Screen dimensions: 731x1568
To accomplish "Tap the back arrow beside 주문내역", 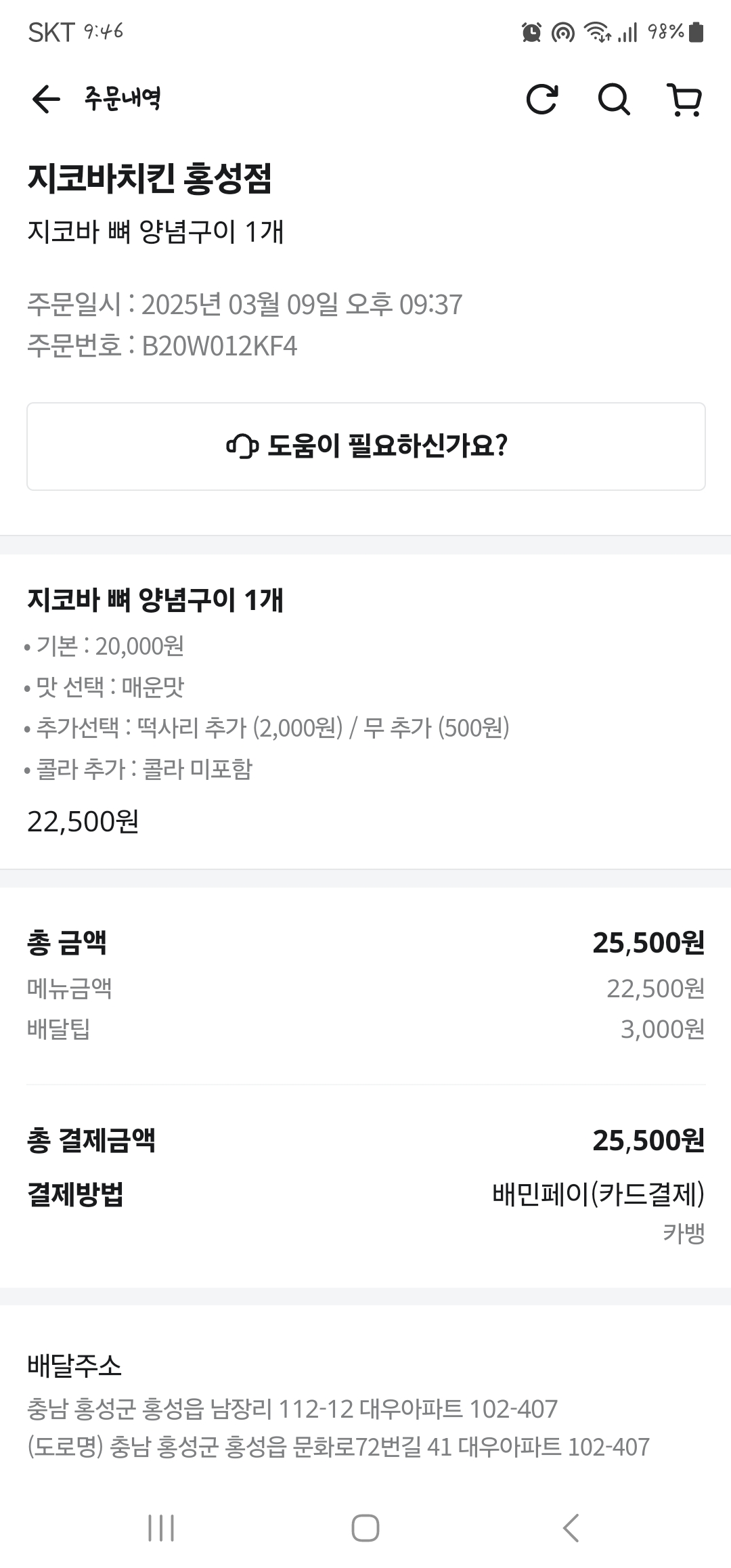I will click(46, 100).
